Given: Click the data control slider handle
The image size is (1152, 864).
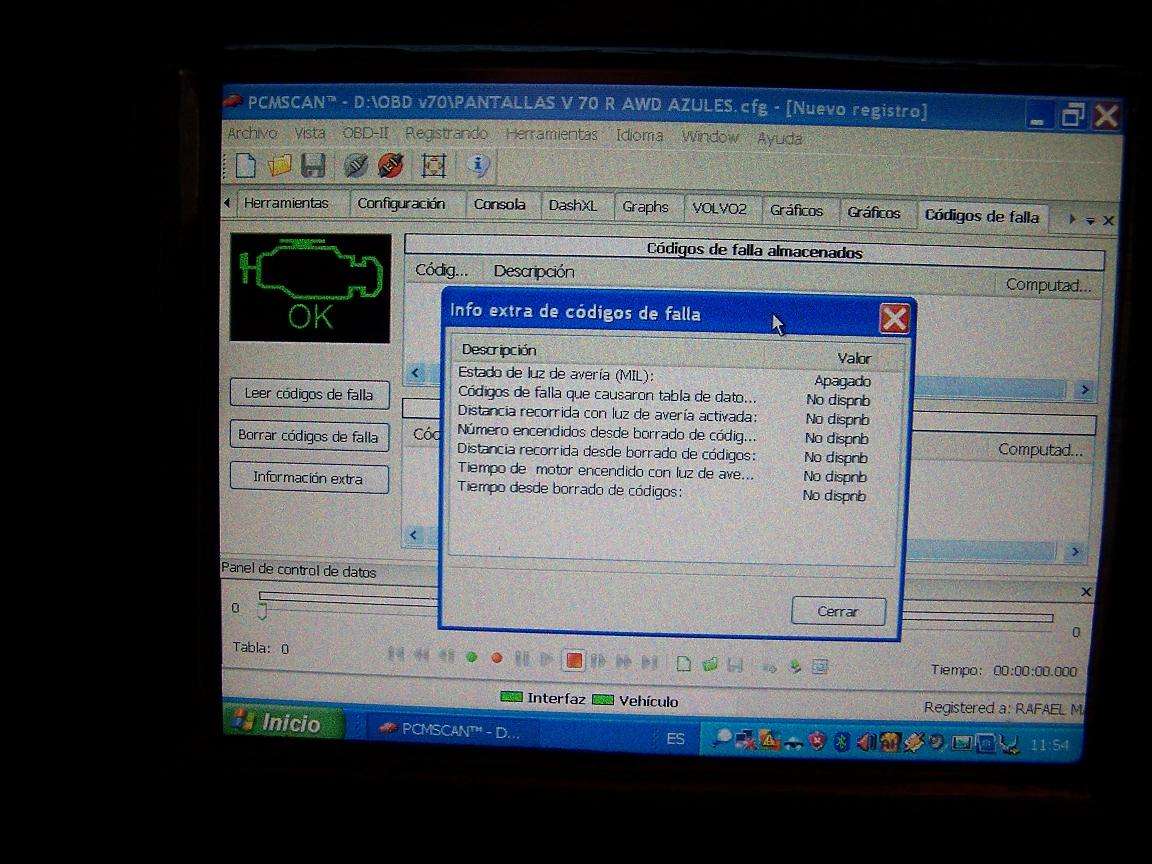Looking at the screenshot, I should click(x=262, y=610).
